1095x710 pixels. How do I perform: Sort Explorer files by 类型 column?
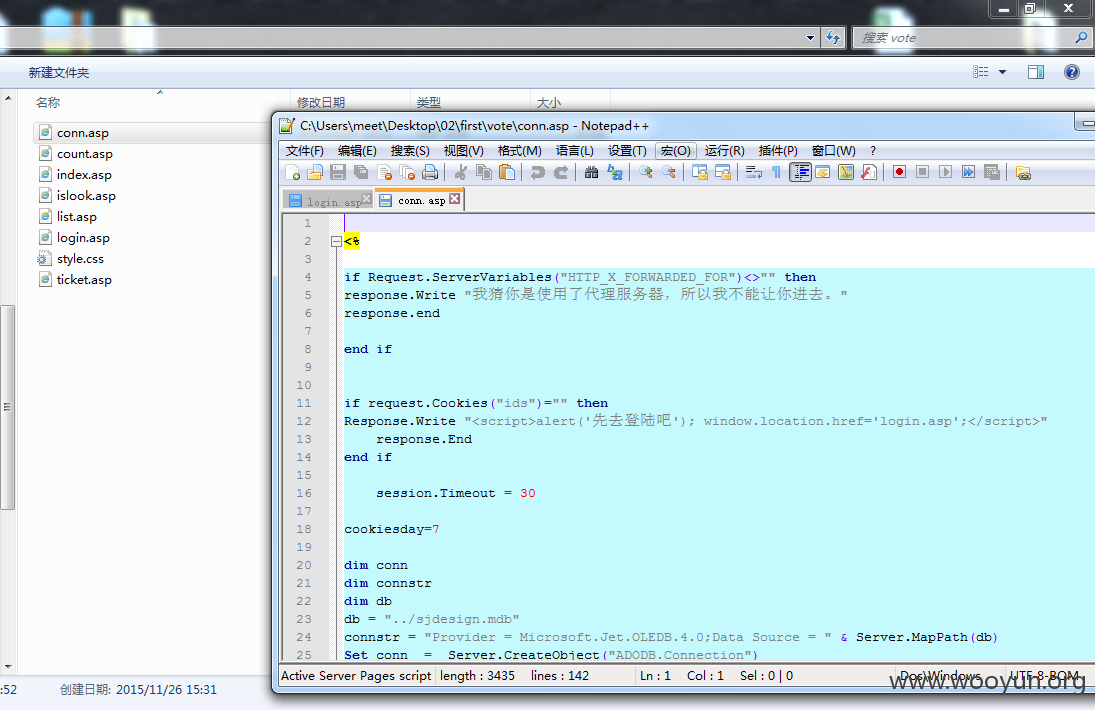429,103
